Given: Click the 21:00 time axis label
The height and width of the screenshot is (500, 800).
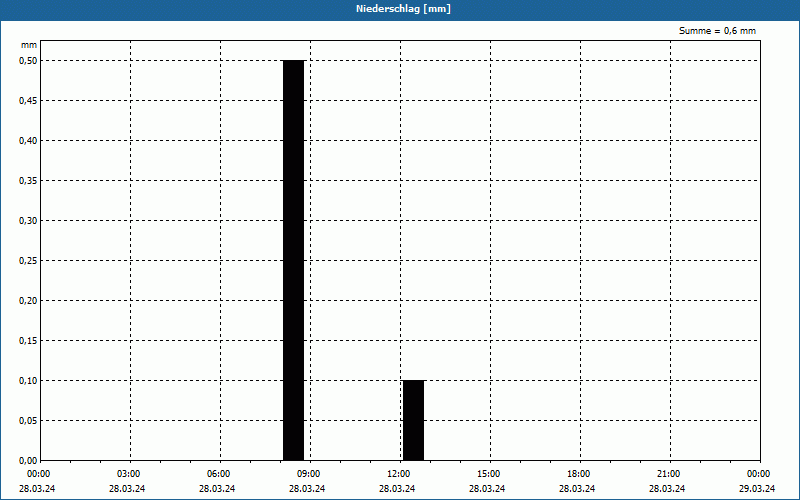Looking at the screenshot, I should [668, 474].
